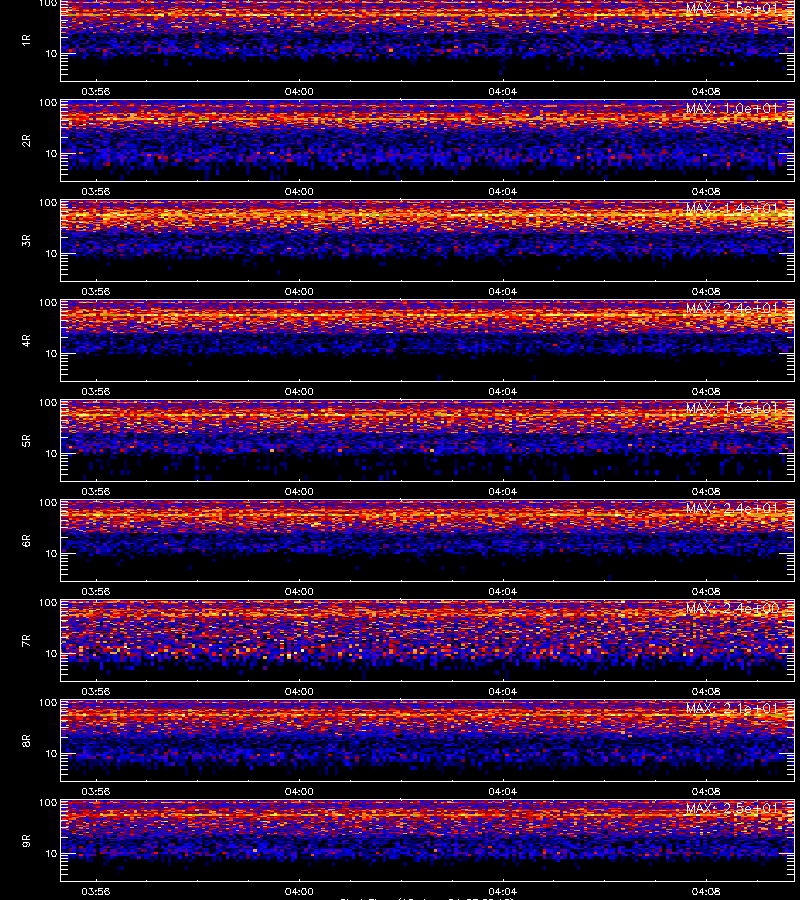Select the MAX: 2.4e+01 annotation in panel 6R
Screen dimensions: 800x900
(x=732, y=508)
